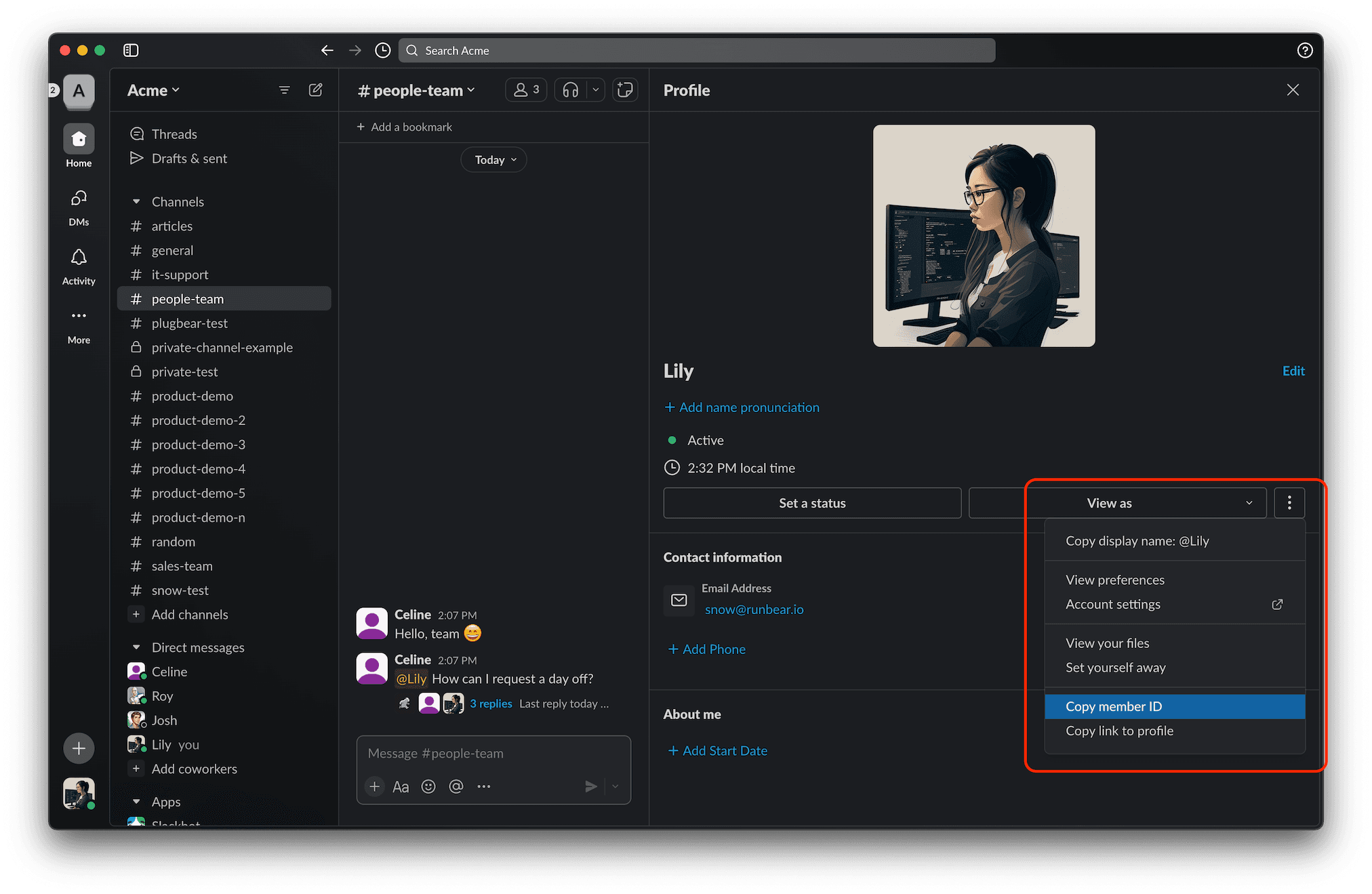Choose Copy link to profile
The height and width of the screenshot is (894, 1372).
(x=1175, y=731)
